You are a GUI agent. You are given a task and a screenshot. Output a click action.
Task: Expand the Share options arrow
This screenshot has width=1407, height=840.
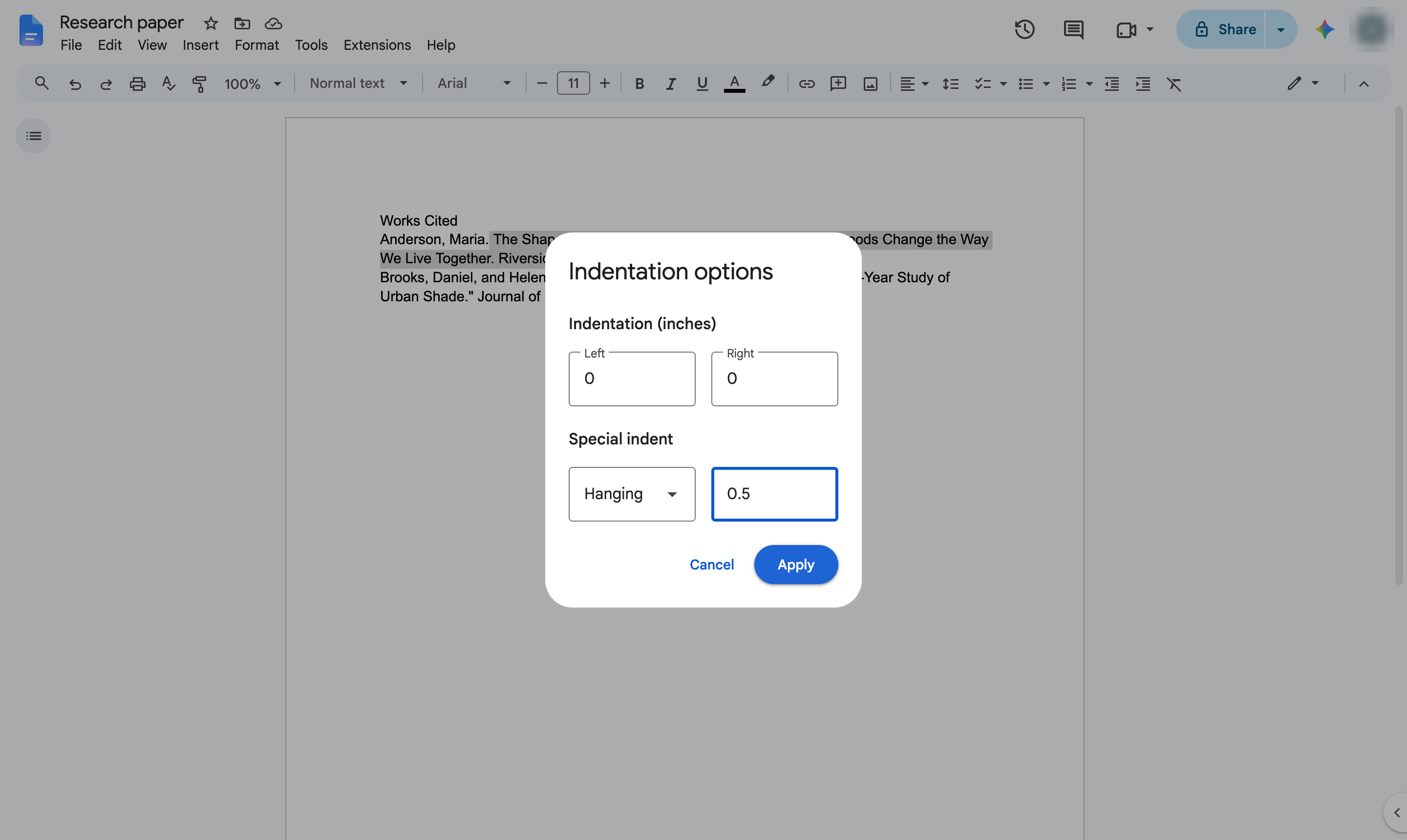(1281, 29)
